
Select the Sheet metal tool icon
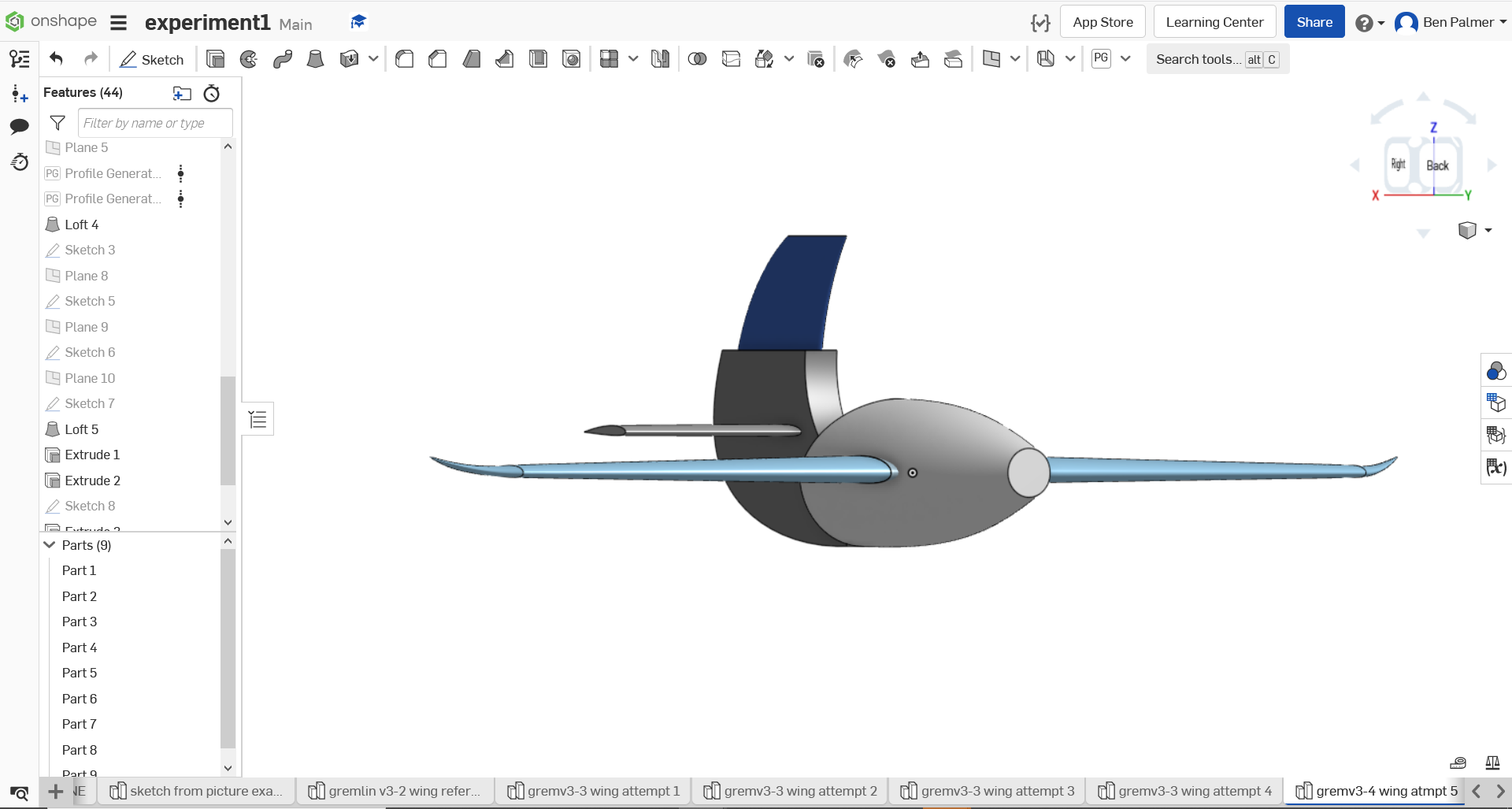click(x=1046, y=59)
